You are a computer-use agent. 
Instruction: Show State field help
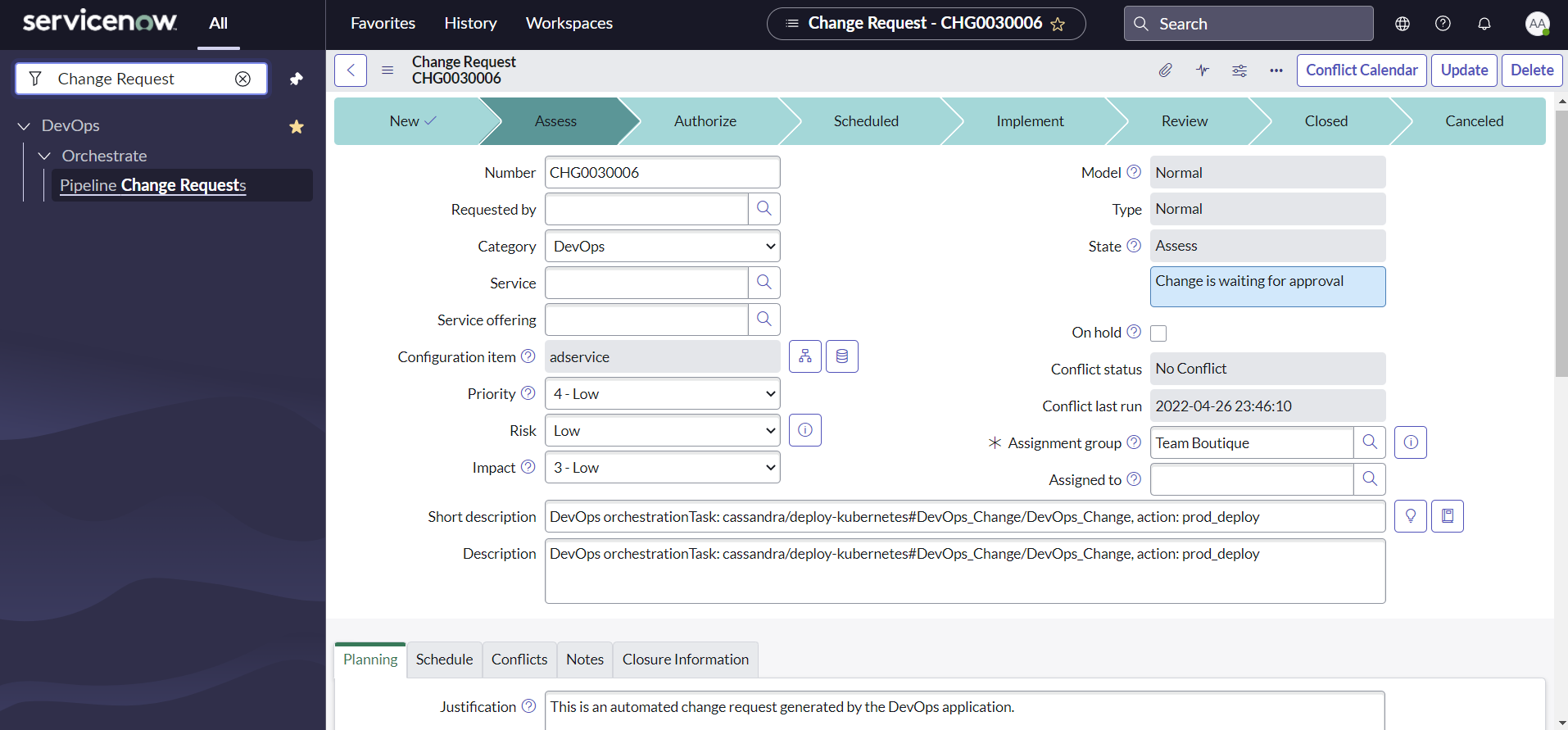(x=1134, y=246)
